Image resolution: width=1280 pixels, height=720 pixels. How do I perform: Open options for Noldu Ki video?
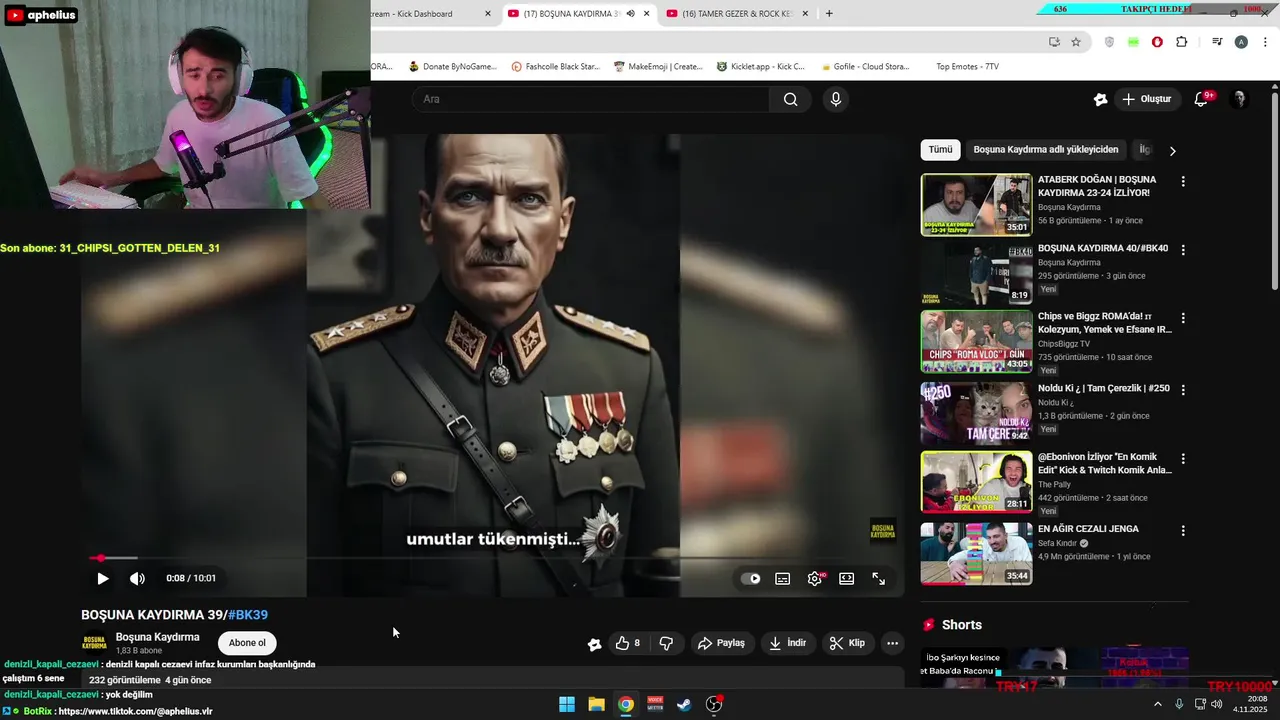point(1183,390)
